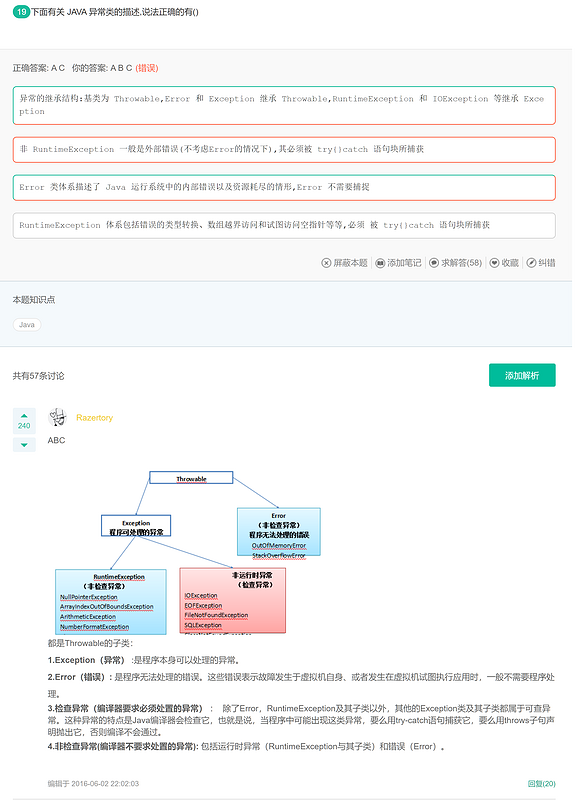Click the vote count 240
Image resolution: width=575 pixels, height=800 pixels.
coord(24,426)
